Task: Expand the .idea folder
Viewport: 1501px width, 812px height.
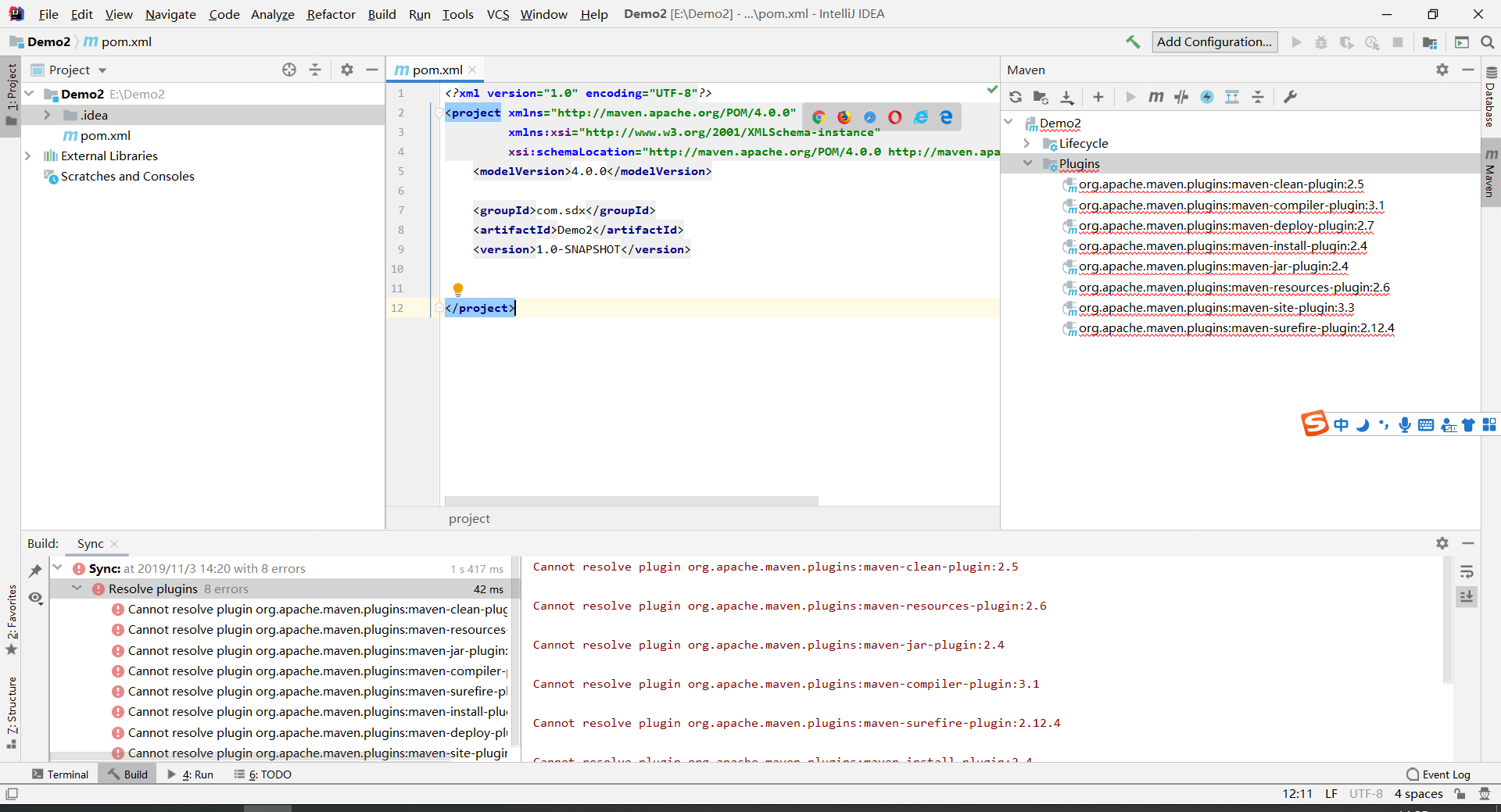Action: [x=47, y=115]
